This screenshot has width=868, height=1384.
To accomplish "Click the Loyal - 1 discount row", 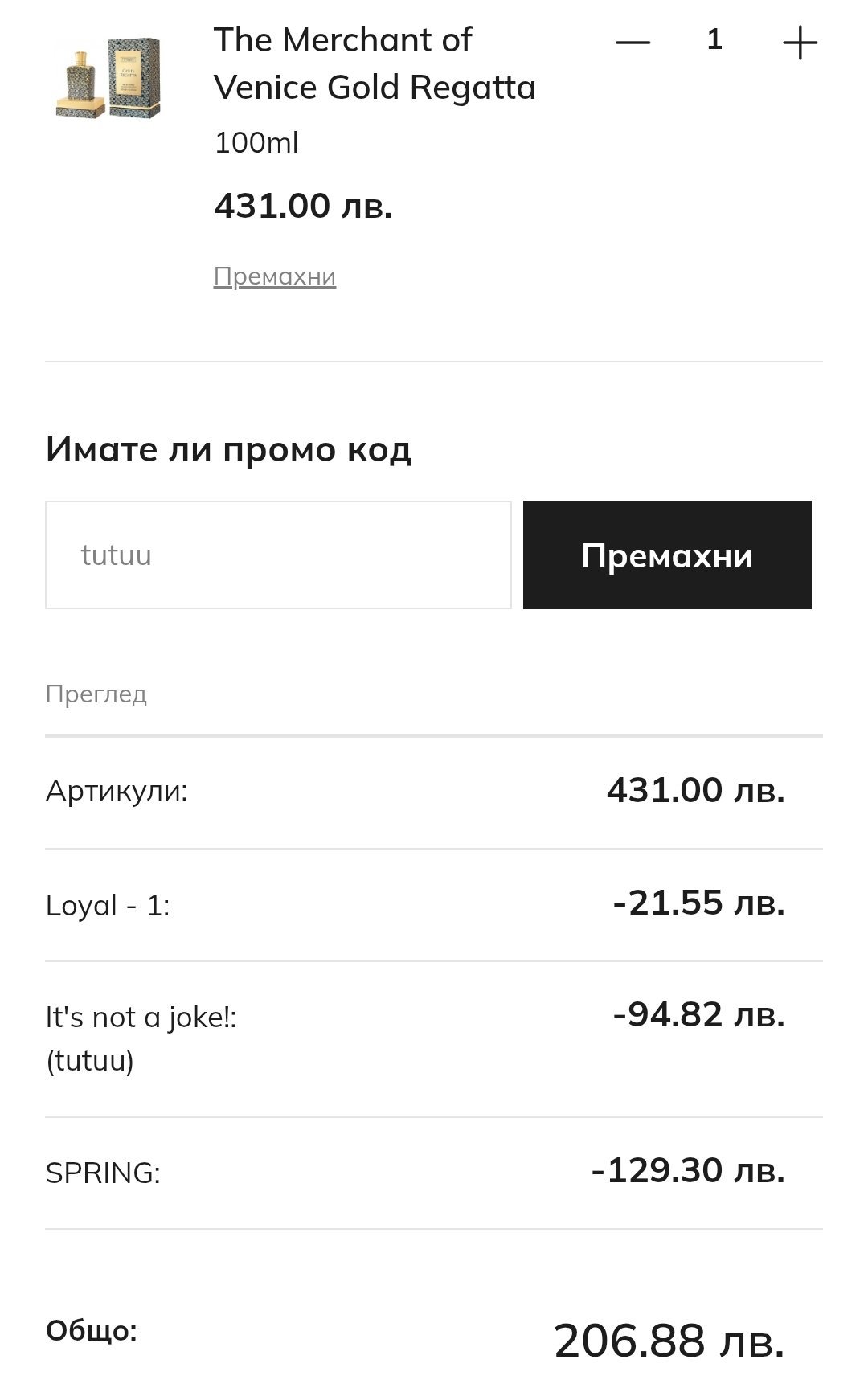I will click(x=434, y=905).
